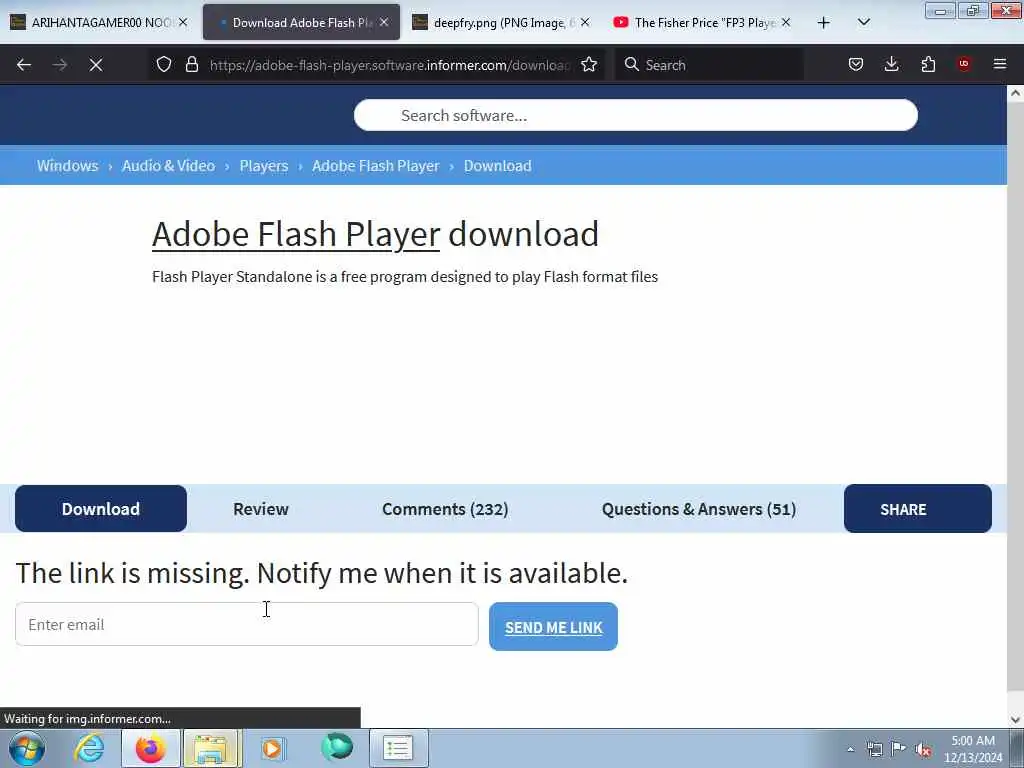Switch to The Fisher Price YouTube tab
This screenshot has height=768, width=1024.
(x=702, y=22)
